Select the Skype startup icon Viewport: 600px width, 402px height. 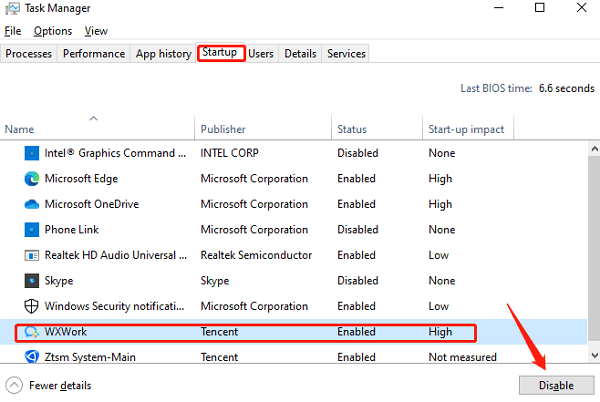pos(30,281)
